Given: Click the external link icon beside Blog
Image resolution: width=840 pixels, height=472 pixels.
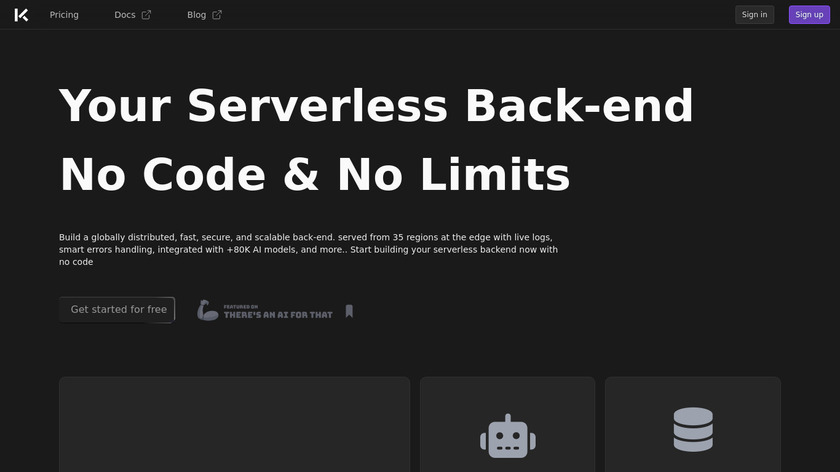Looking at the screenshot, I should coord(217,15).
